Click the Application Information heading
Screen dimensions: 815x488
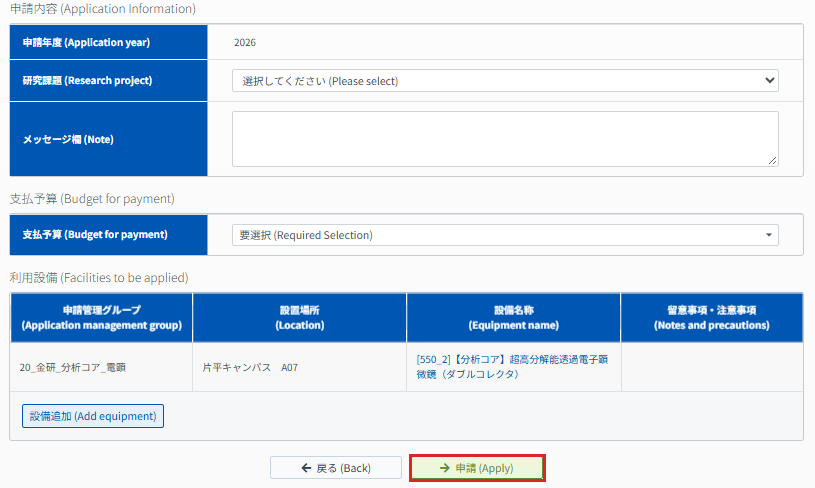103,9
